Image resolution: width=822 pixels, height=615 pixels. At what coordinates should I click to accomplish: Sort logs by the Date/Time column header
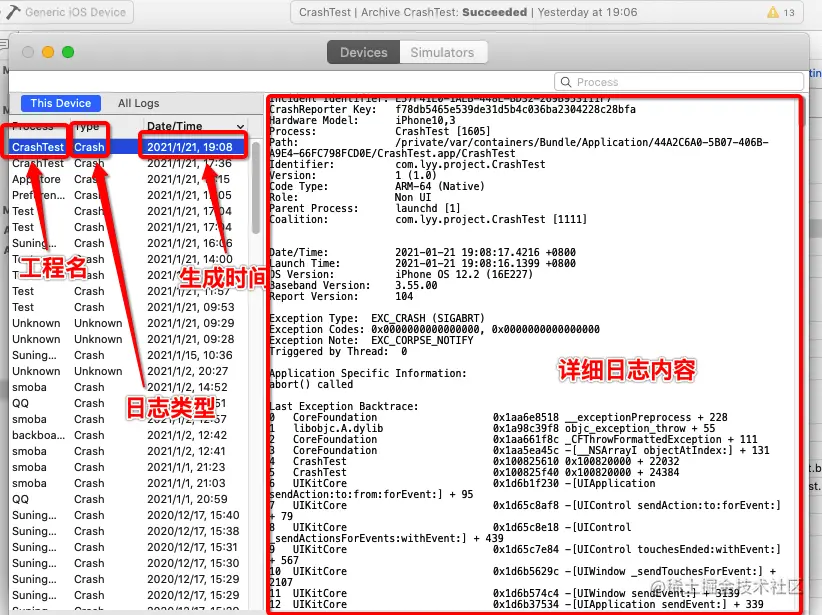pyautogui.click(x=195, y=126)
